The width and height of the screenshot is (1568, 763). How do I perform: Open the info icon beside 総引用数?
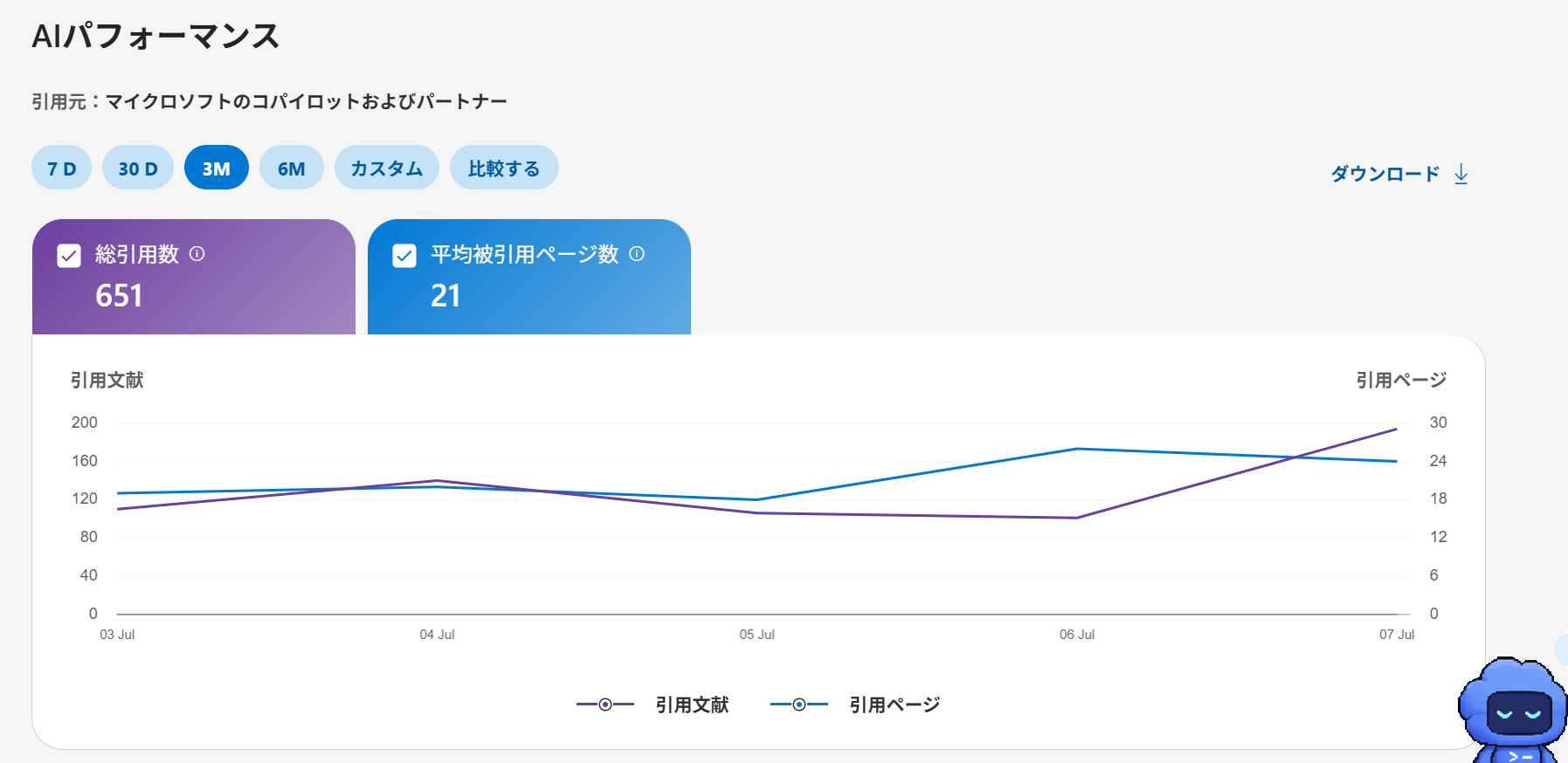pos(197,254)
